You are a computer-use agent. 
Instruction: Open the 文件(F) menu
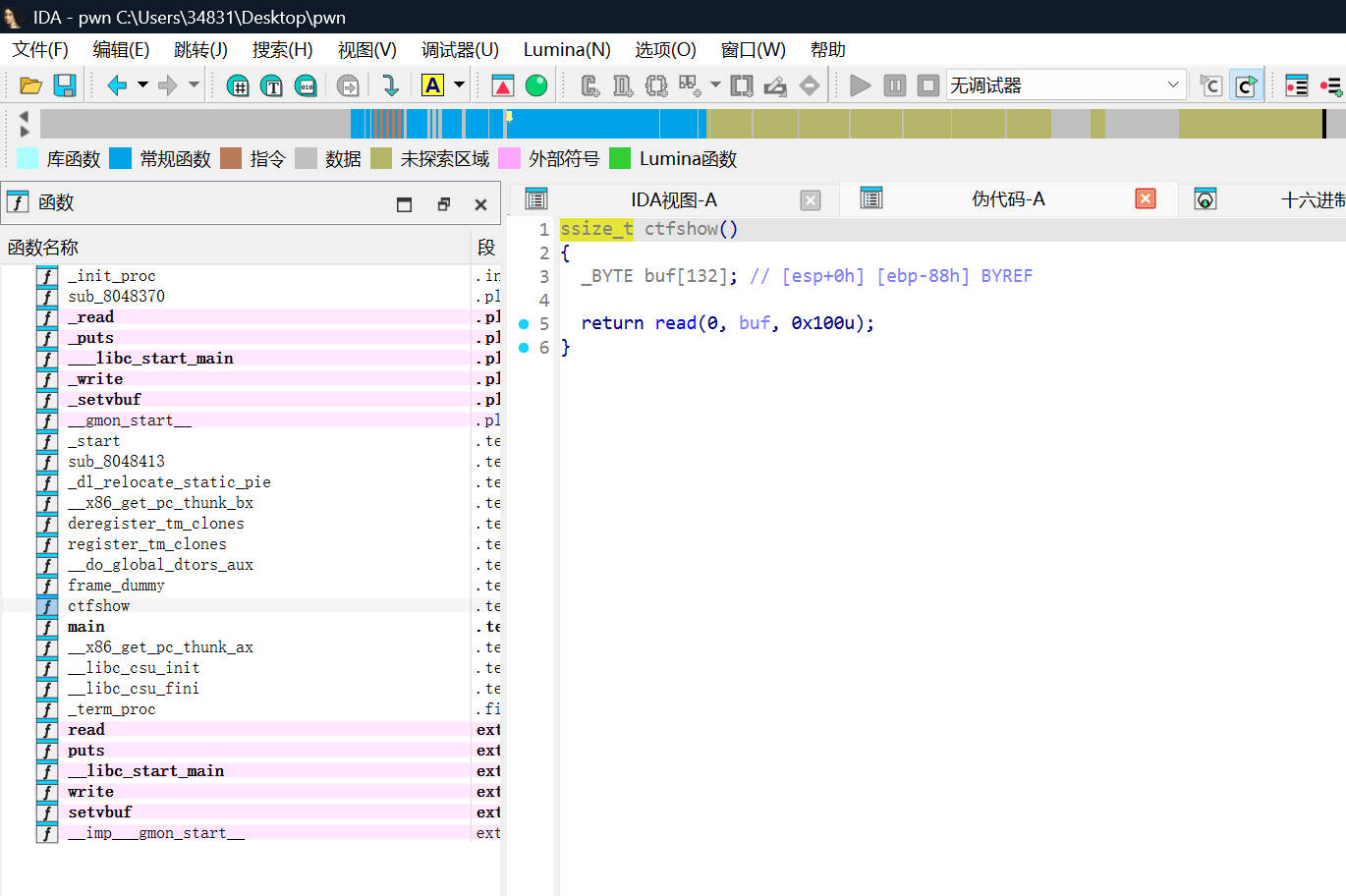coord(40,49)
